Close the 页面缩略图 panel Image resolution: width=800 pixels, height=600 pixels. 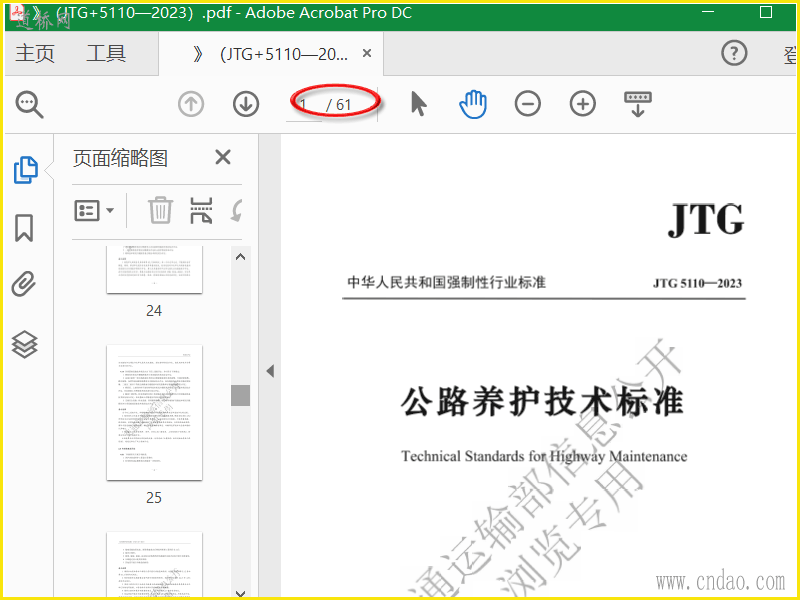(x=223, y=157)
